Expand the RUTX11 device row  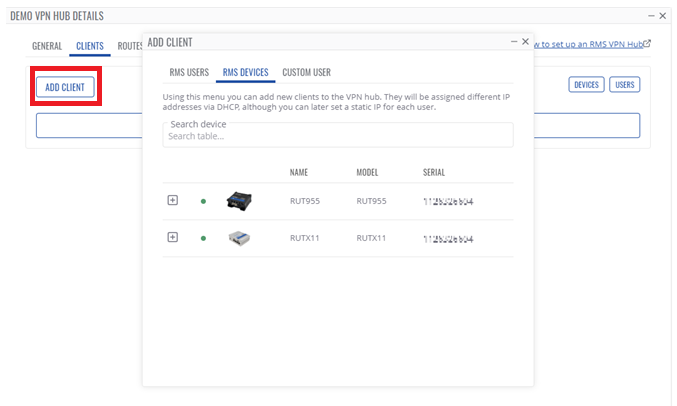coord(172,237)
